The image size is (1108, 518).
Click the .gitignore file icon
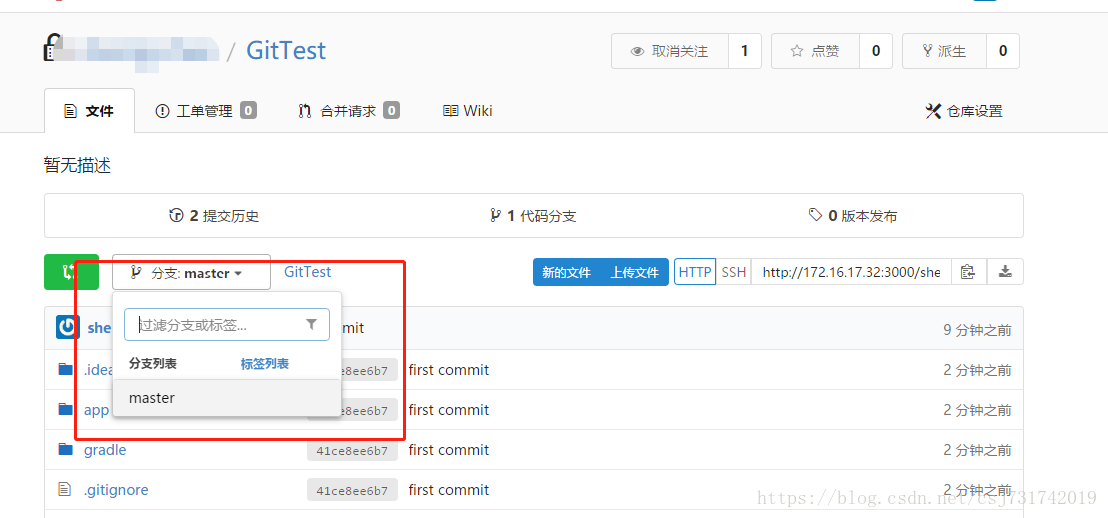point(65,489)
